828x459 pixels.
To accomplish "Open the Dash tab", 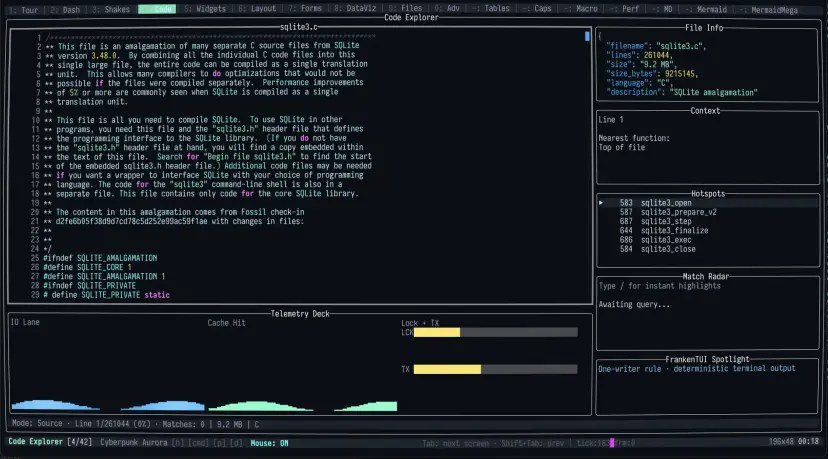I will (65, 10).
